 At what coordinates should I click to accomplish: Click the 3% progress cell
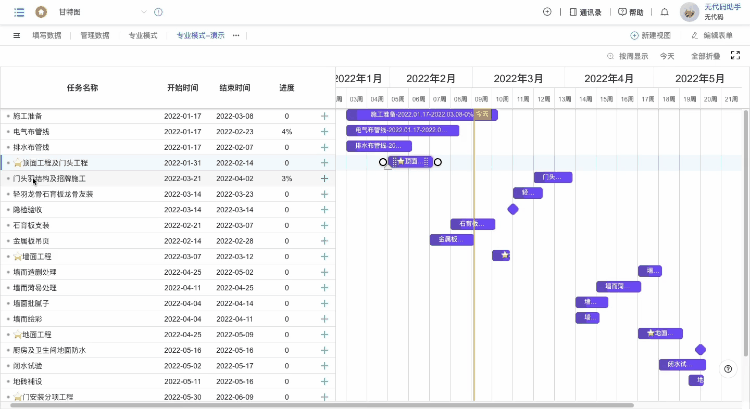287,178
